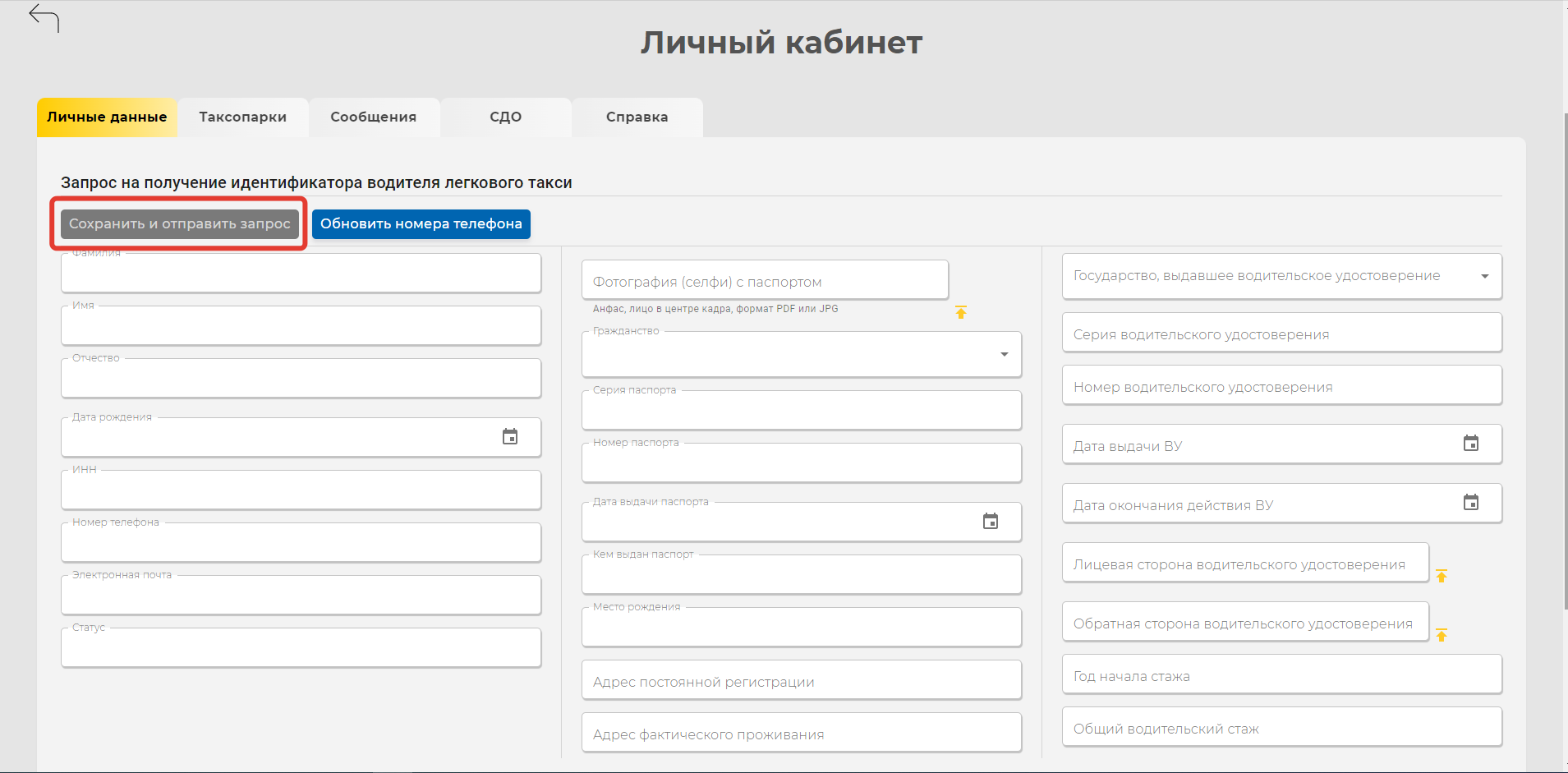Click the Статус field
This screenshot has width=1568, height=773.
301,647
